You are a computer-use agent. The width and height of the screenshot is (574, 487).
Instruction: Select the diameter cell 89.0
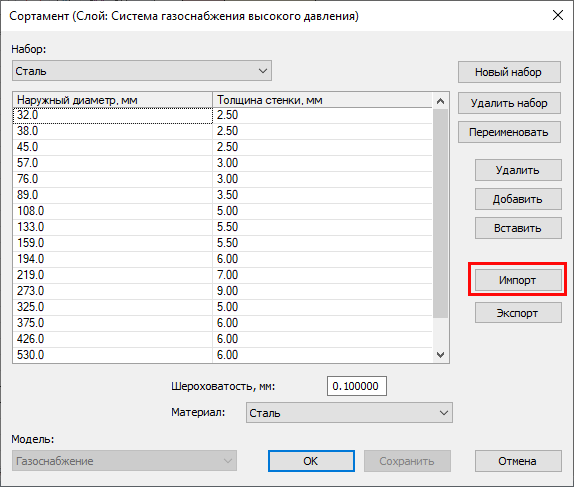113,195
